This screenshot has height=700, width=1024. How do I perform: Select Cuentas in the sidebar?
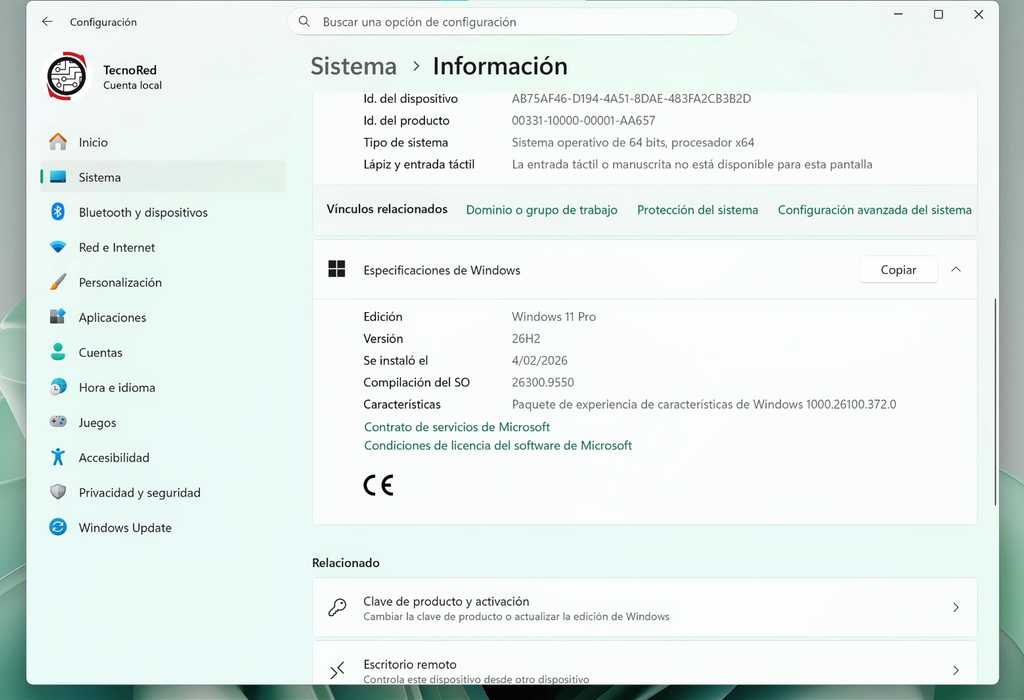[x=163, y=352]
